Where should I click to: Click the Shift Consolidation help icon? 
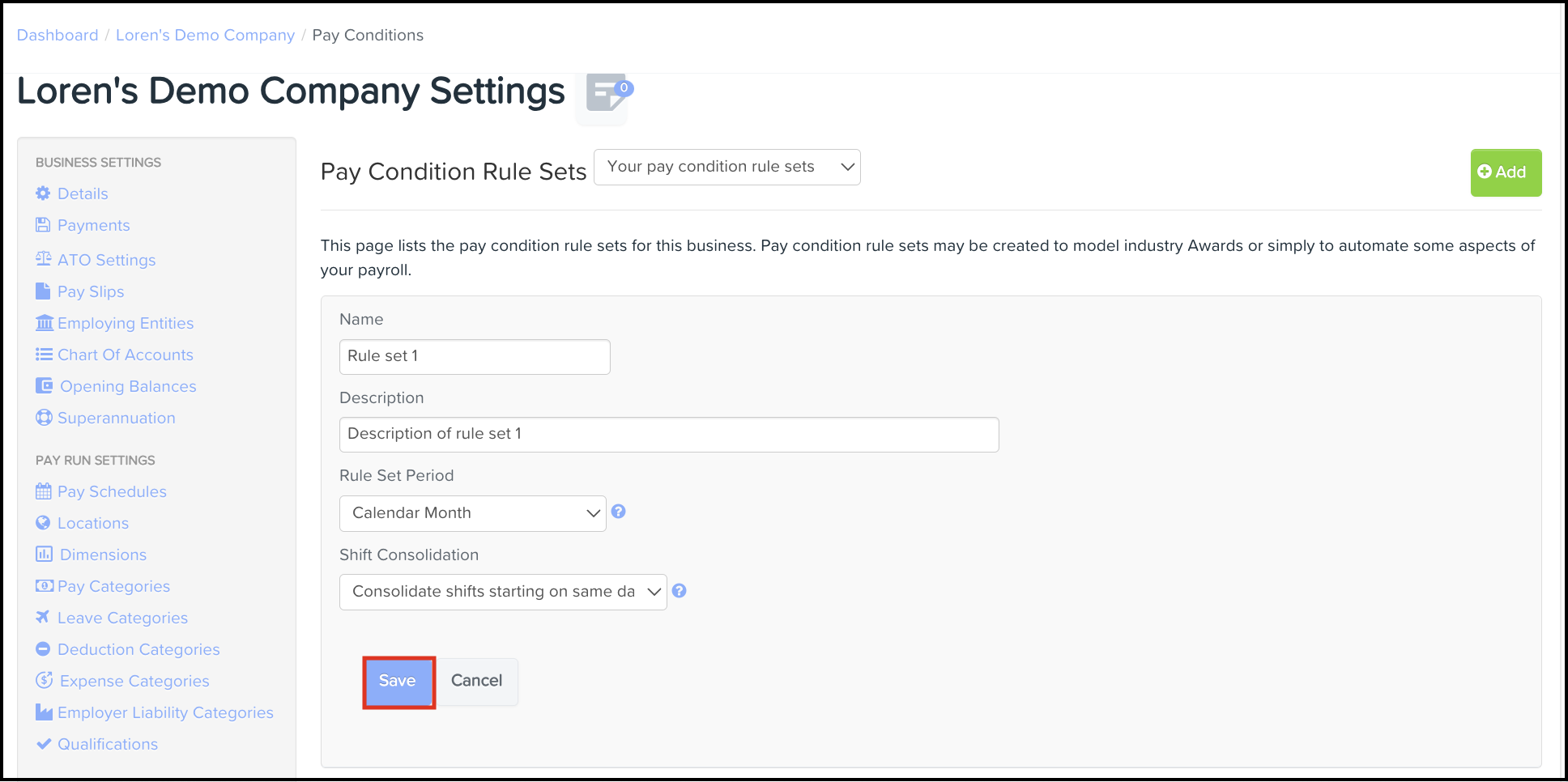pyautogui.click(x=680, y=591)
